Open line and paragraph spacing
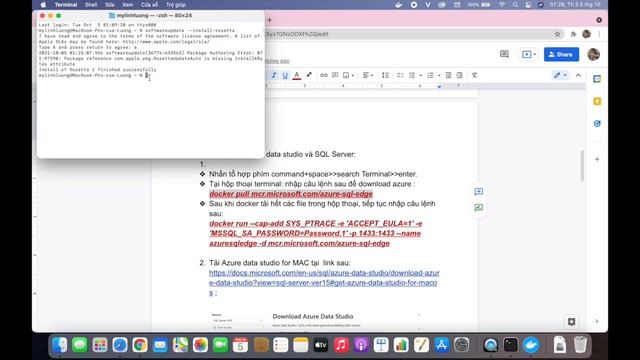Viewport: 640px width, 360px height. pos(385,75)
